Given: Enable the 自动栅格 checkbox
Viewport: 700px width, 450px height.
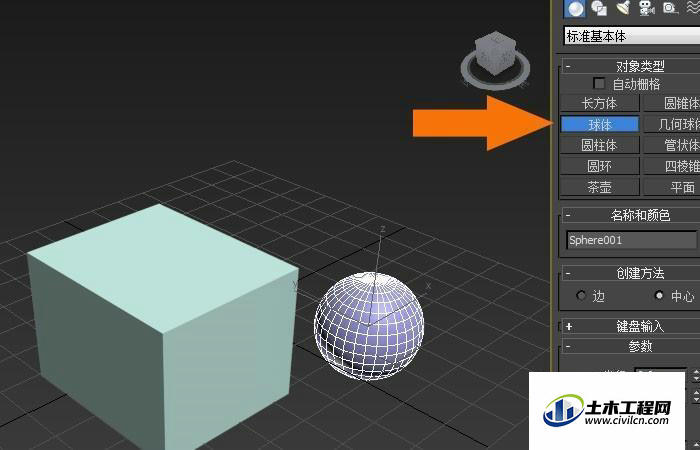Looking at the screenshot, I should click(599, 83).
